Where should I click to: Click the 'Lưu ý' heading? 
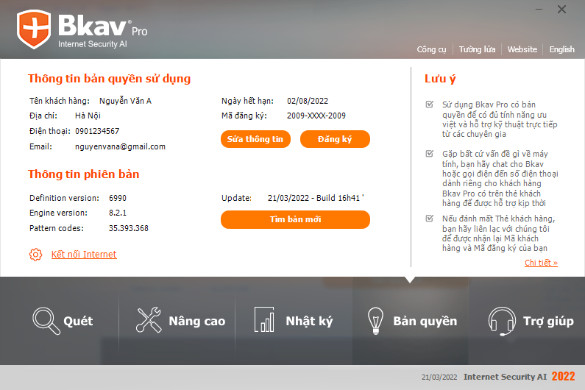(x=440, y=78)
